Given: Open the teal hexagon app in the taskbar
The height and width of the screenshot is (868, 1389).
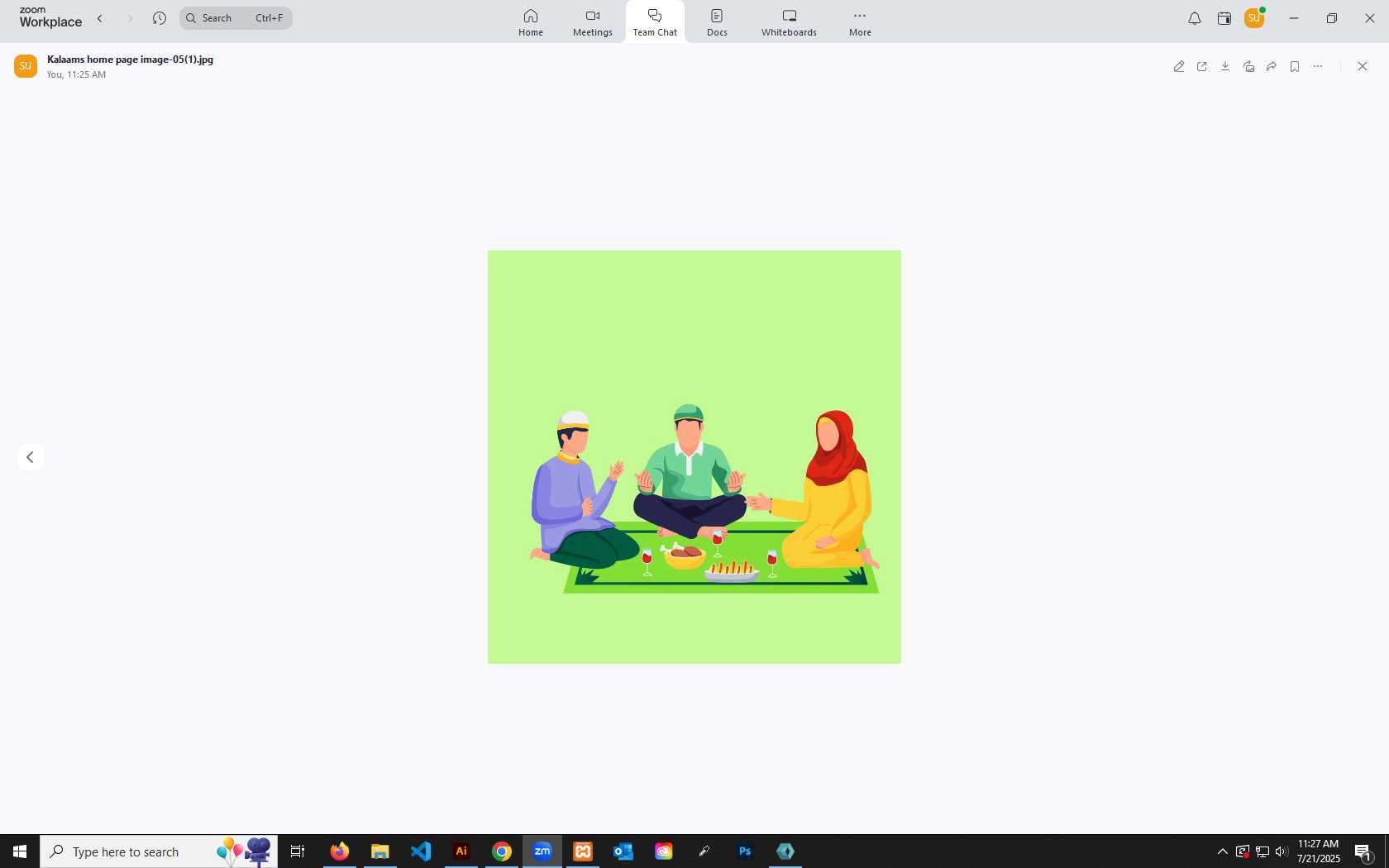Looking at the screenshot, I should 785,851.
